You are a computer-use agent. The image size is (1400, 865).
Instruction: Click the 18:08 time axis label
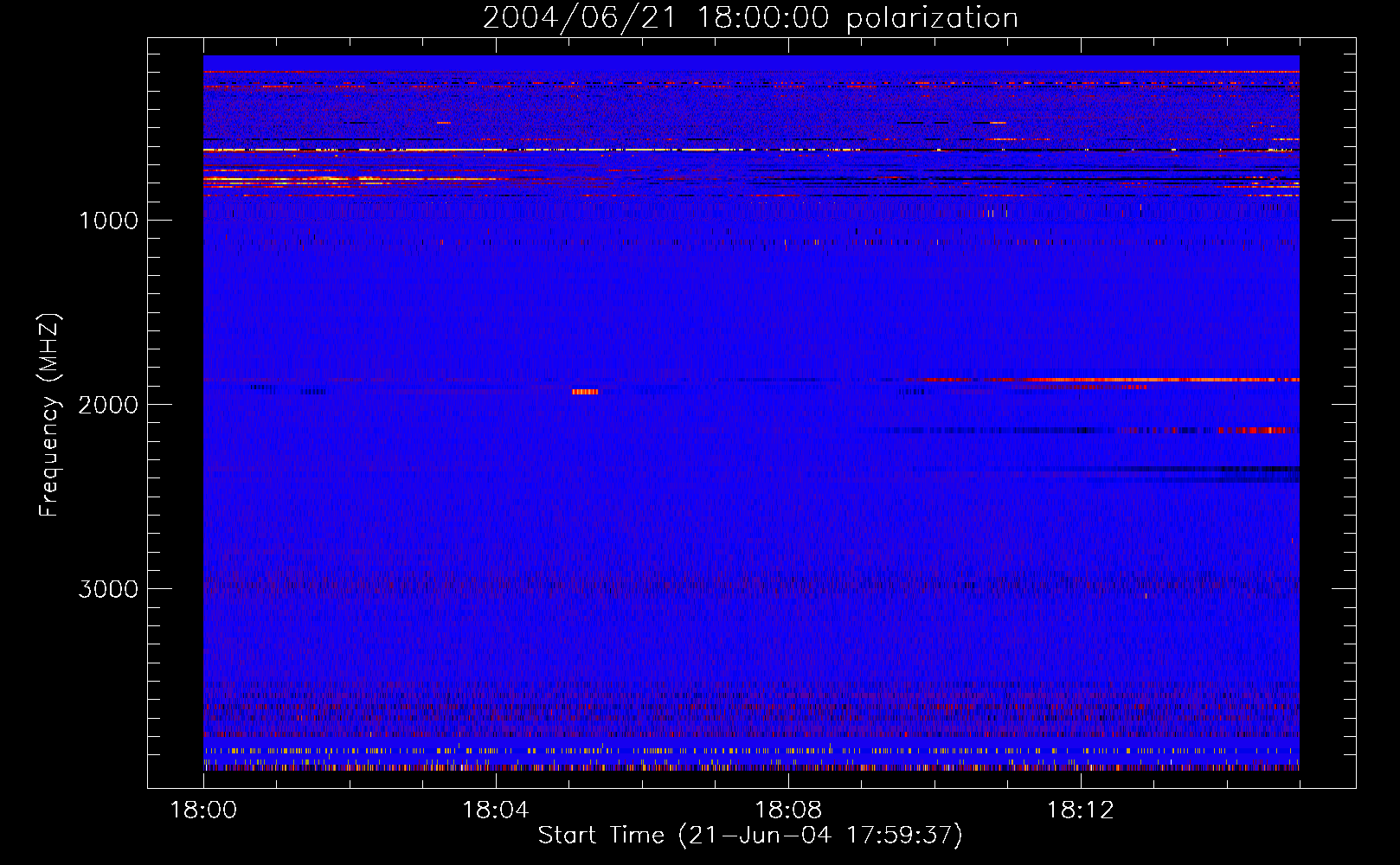pos(788,811)
